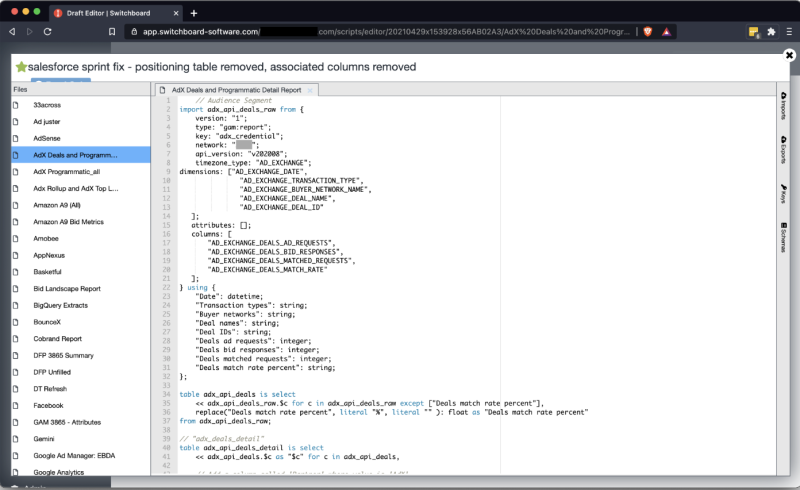The height and width of the screenshot is (490, 800).
Task: Open the Bid Landscape Report file
Action: coord(81,289)
